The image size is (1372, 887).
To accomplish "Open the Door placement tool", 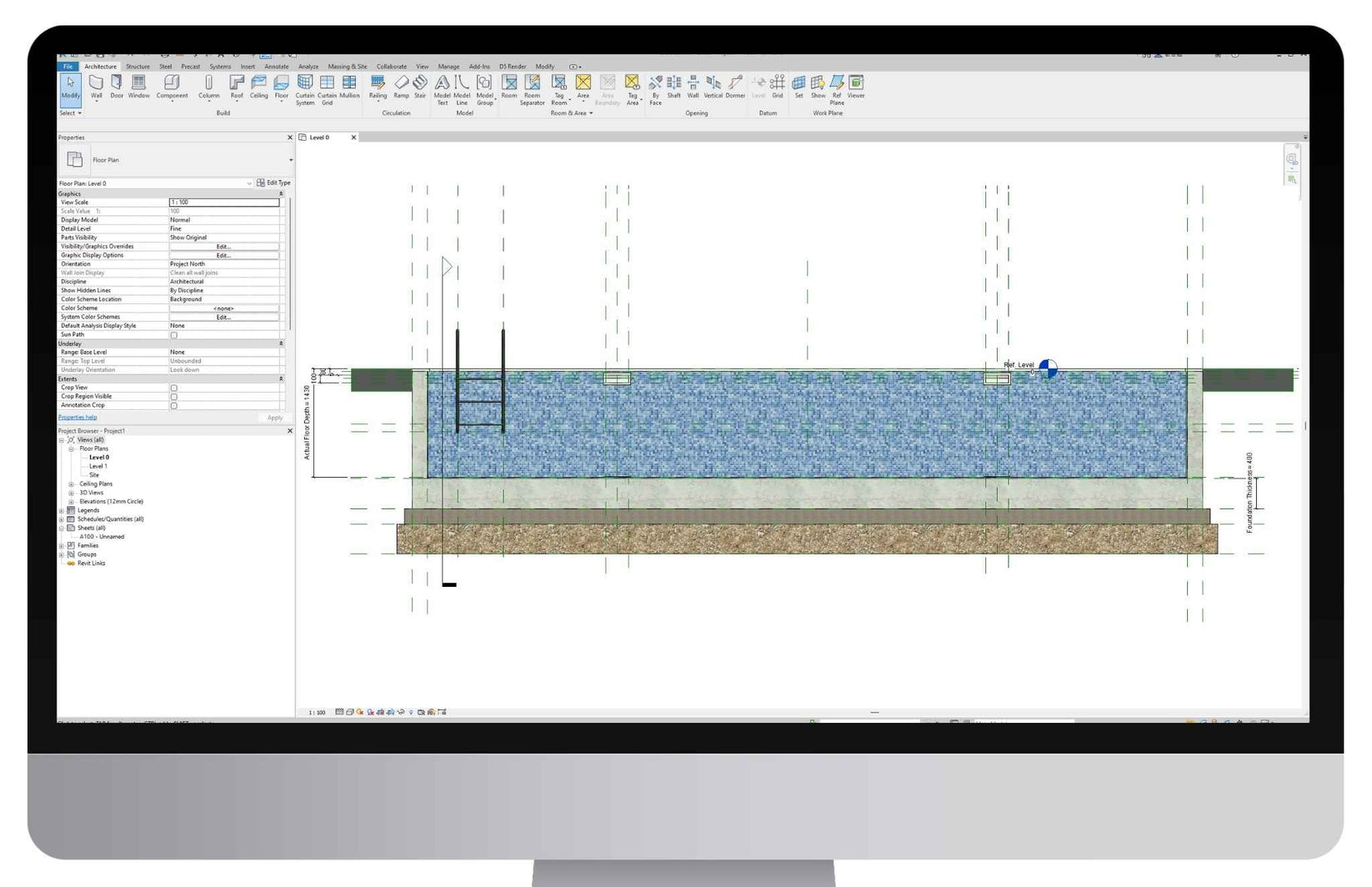I will click(x=117, y=86).
